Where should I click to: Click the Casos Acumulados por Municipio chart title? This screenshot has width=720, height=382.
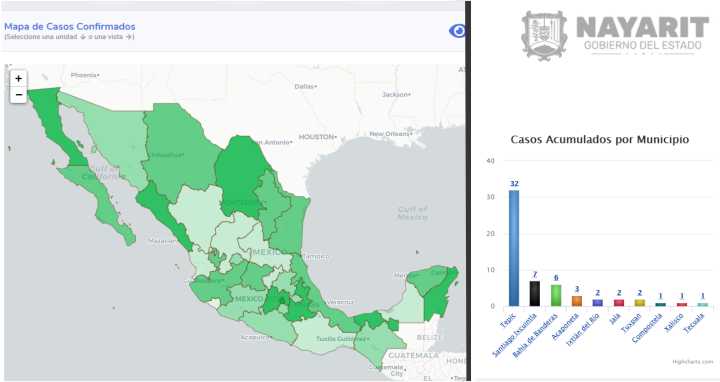600,139
